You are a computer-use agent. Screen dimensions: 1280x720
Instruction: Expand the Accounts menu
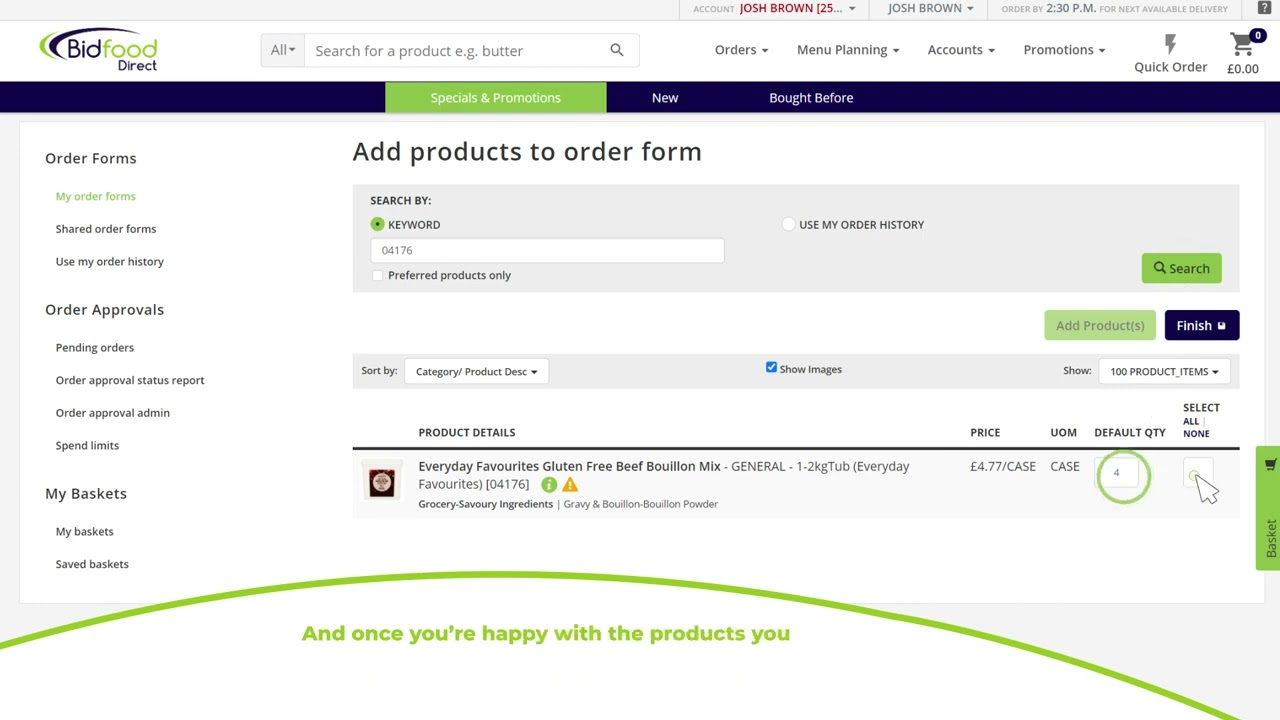pyautogui.click(x=961, y=49)
